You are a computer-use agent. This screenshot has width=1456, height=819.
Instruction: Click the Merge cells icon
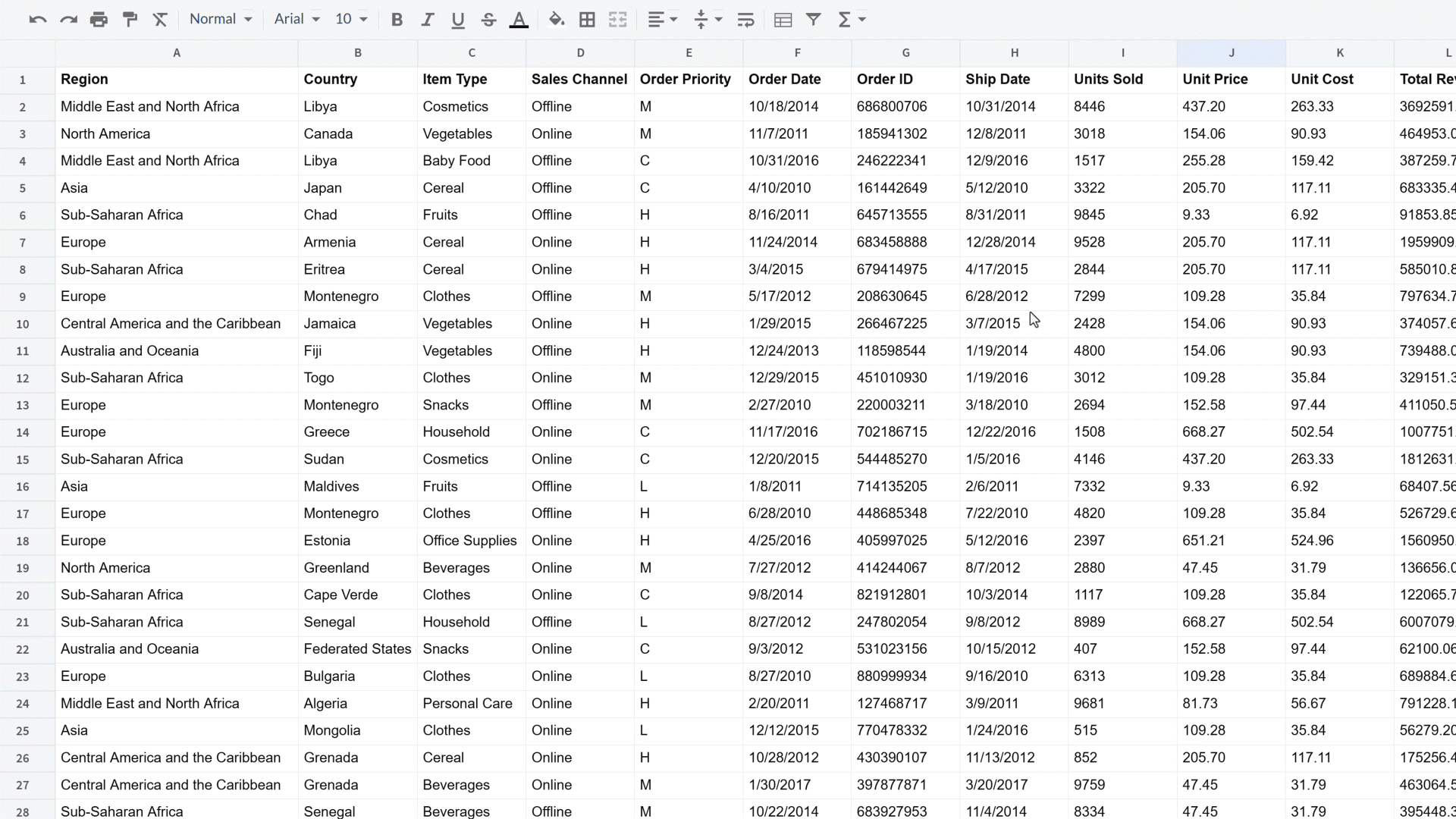(x=618, y=20)
